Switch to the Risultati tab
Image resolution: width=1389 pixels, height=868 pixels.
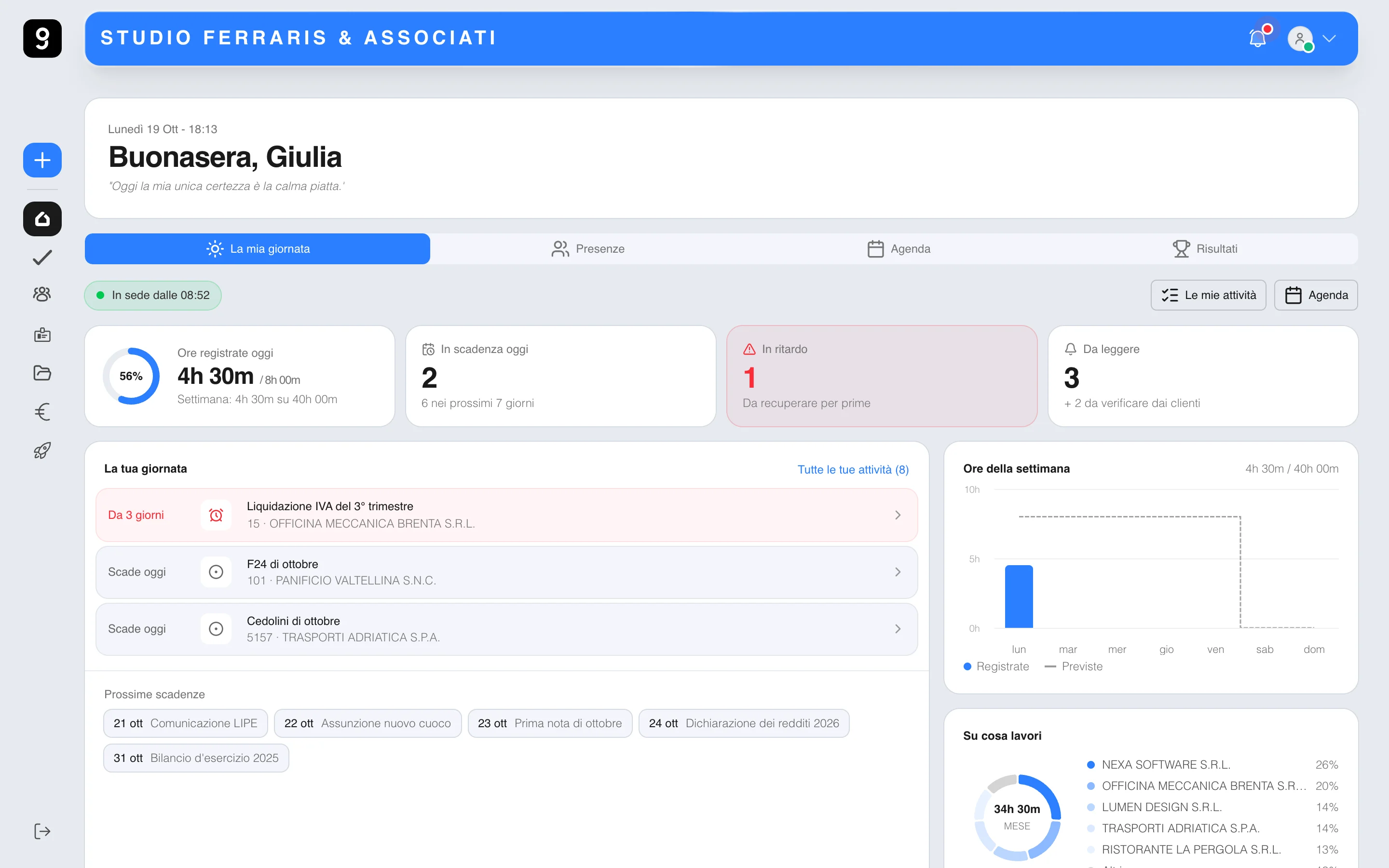(x=1205, y=248)
